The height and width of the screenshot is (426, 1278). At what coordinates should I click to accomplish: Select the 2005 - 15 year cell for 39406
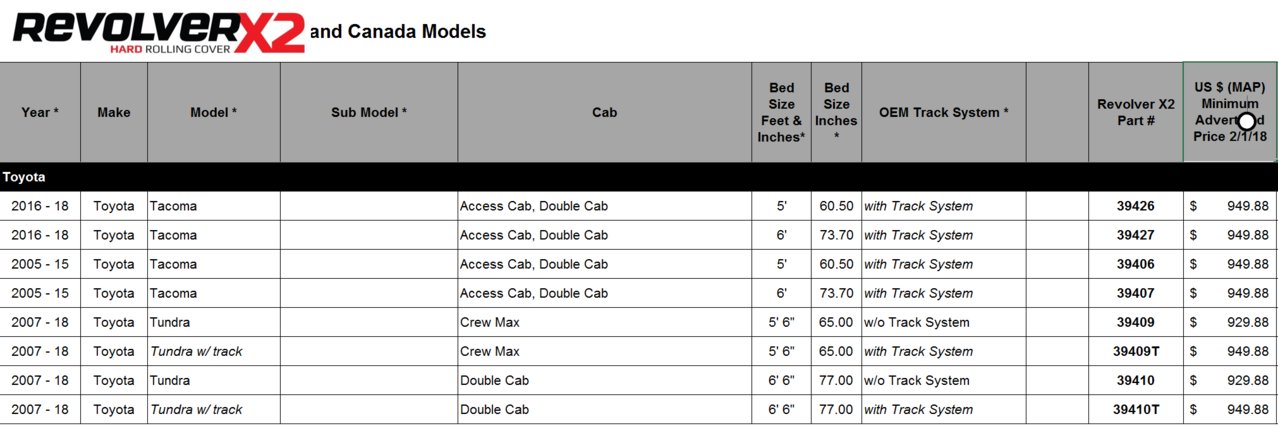coord(40,264)
